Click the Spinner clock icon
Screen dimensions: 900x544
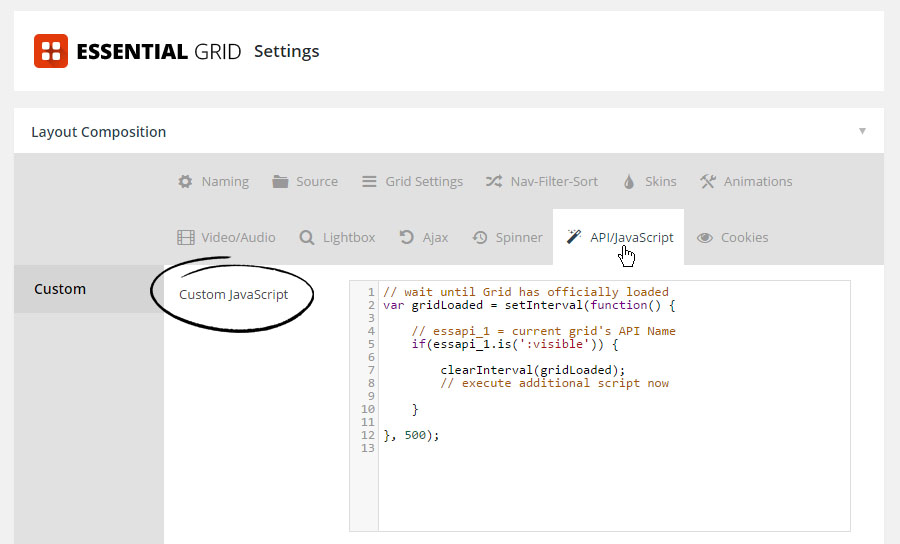pos(480,238)
